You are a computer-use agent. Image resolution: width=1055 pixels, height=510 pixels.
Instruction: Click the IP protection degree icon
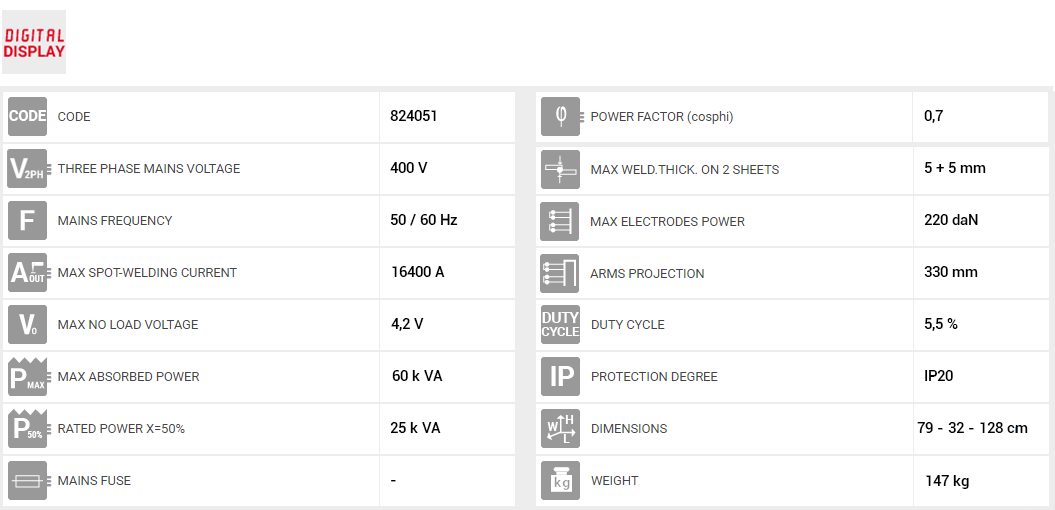(x=560, y=376)
